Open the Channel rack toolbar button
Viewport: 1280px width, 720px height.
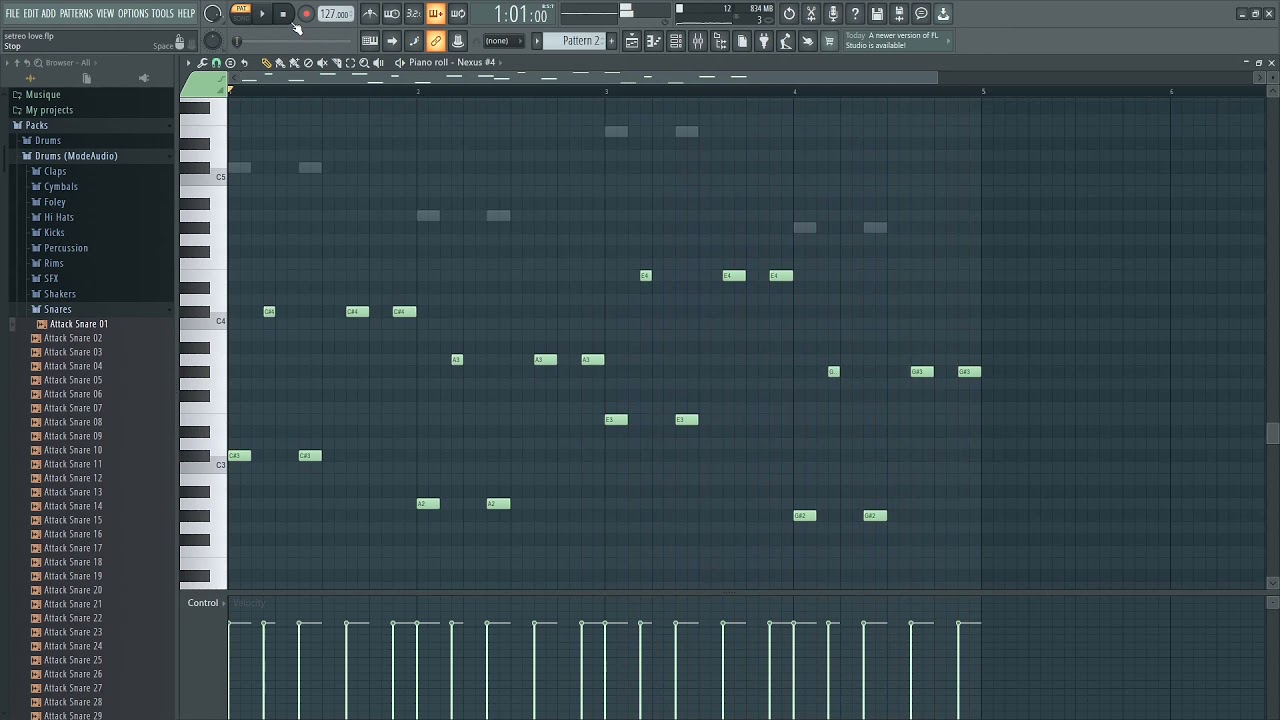pos(676,41)
